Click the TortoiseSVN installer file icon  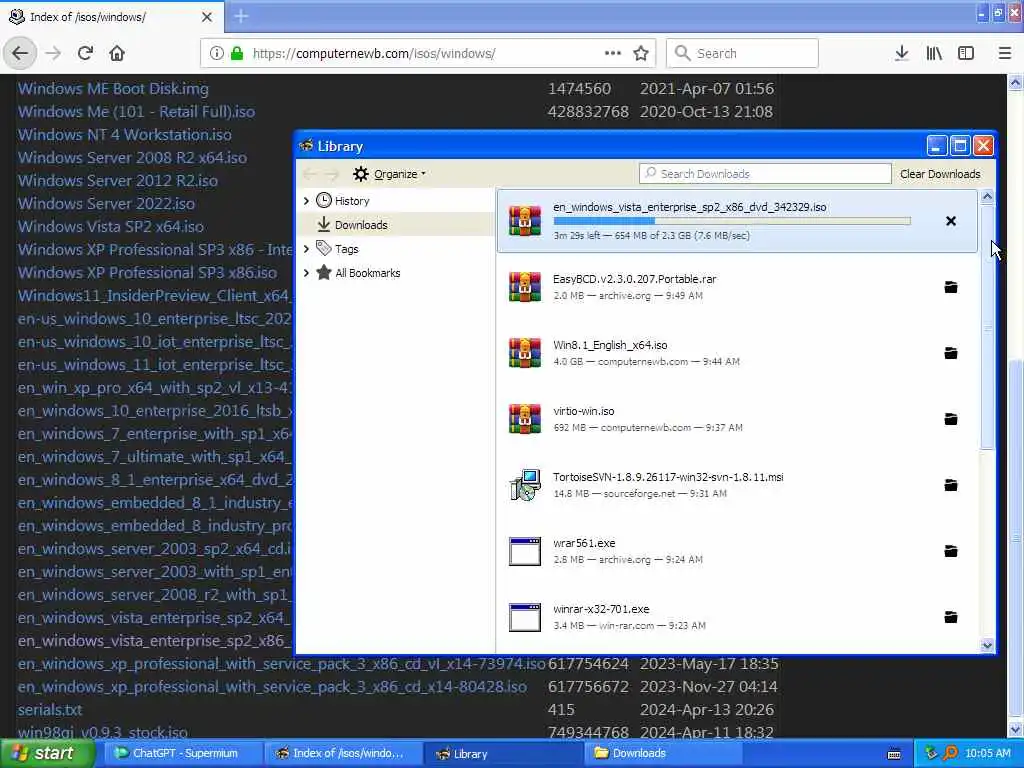tap(525, 485)
